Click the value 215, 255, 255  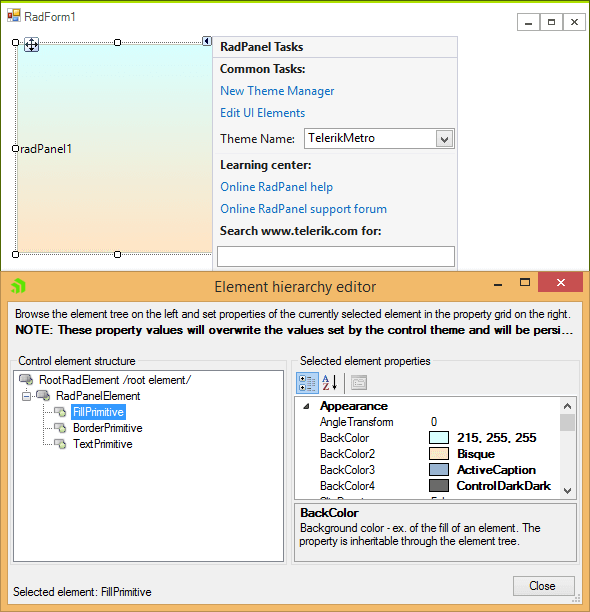496,438
